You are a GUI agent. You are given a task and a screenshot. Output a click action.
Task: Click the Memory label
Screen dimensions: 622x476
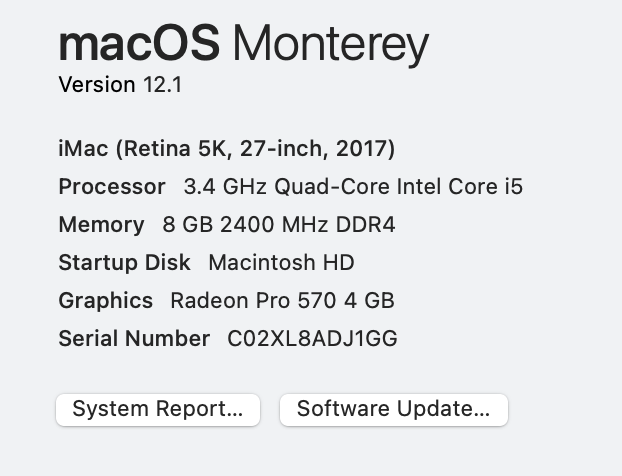(101, 225)
